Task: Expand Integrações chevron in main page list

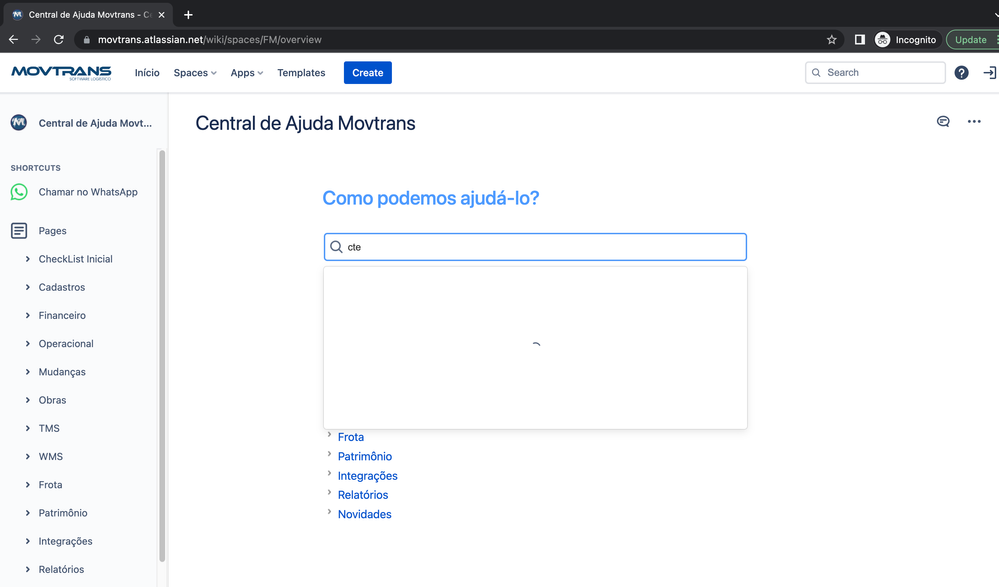Action: point(329,473)
